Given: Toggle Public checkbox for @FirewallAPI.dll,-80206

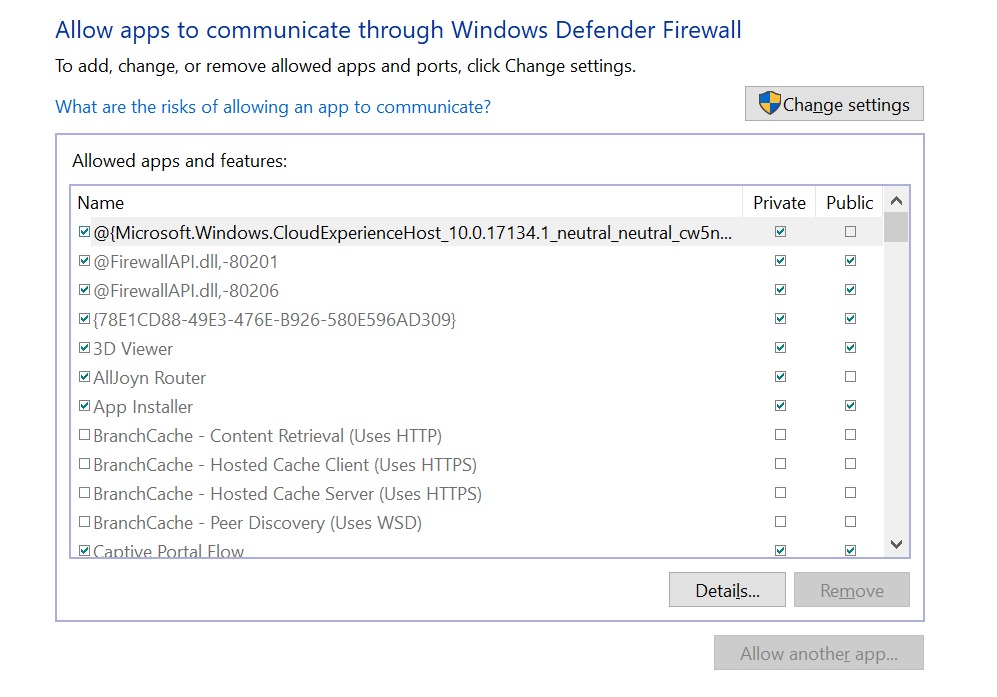Looking at the screenshot, I should point(850,289).
